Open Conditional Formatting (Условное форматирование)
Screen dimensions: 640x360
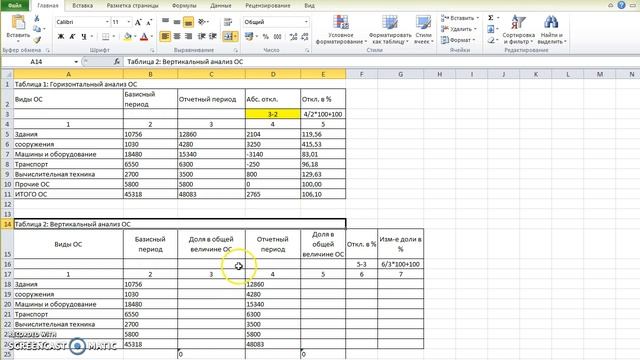click(340, 30)
